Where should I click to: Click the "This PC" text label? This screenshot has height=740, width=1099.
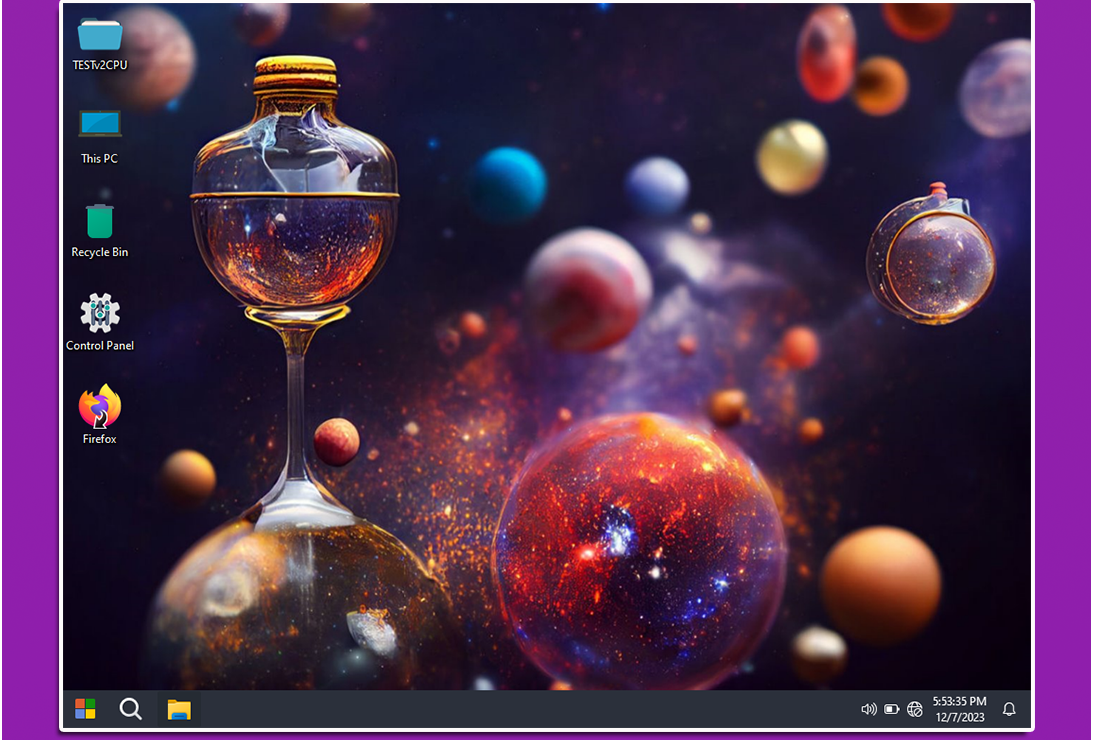(x=100, y=159)
